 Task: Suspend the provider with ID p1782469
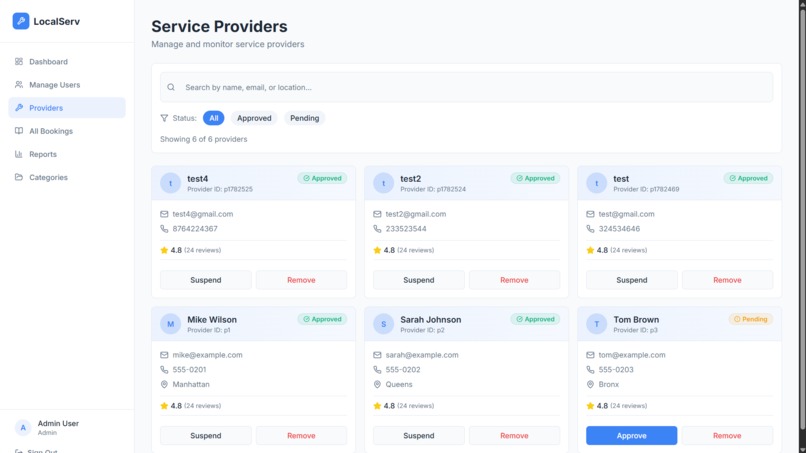point(632,280)
